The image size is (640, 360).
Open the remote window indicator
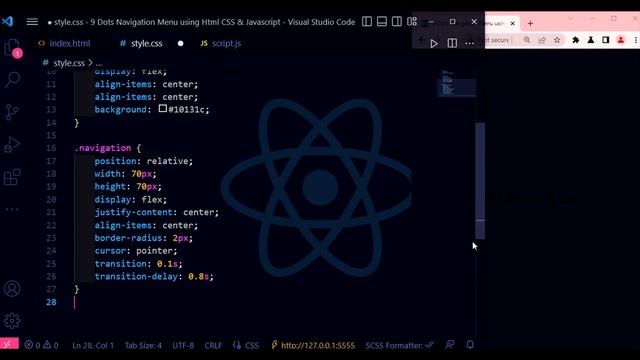click(x=9, y=344)
